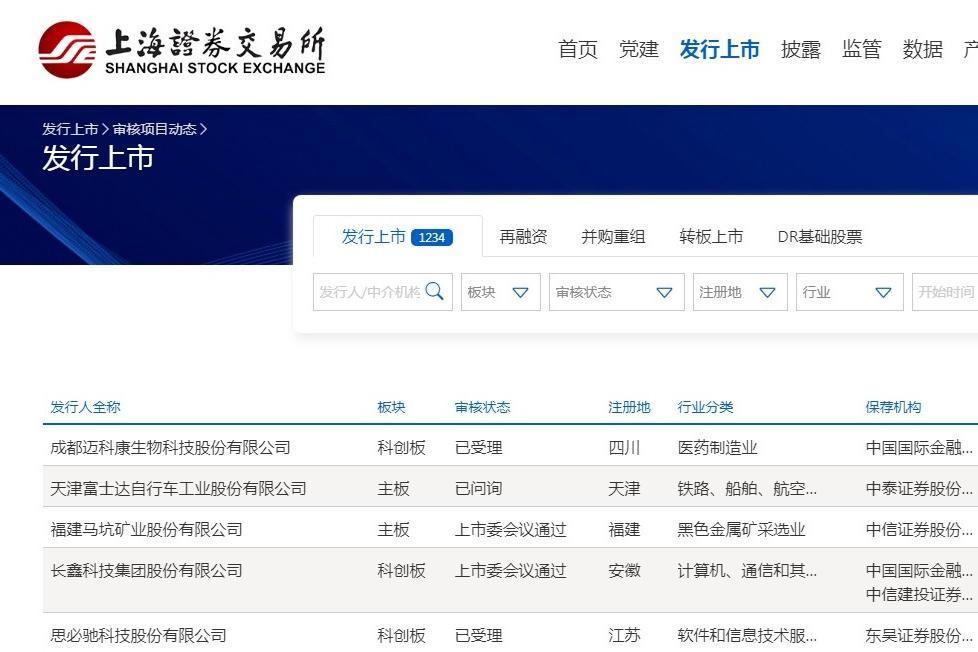Open 福建马坑矿业股份有限公司 entry
The height and width of the screenshot is (652, 978).
[146, 530]
